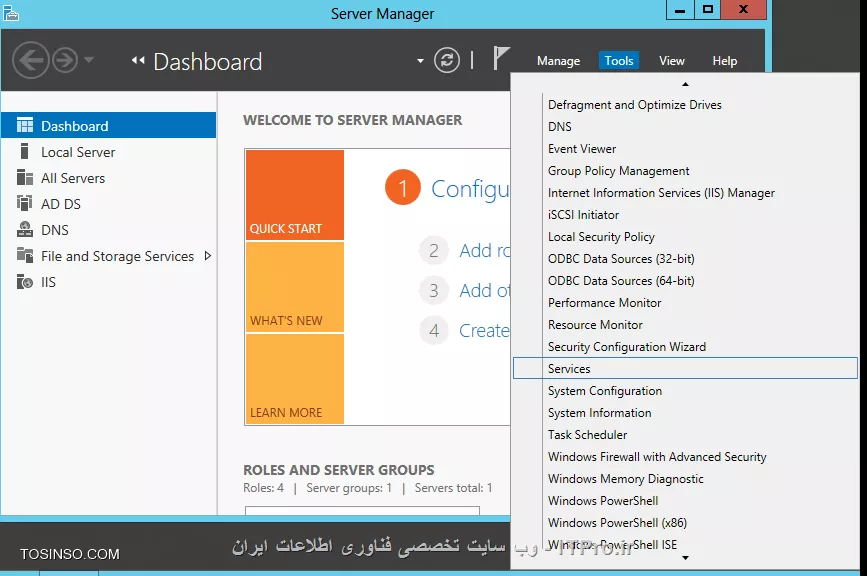Click the Server Manager title bar icon
The width and height of the screenshot is (867, 576).
pos(11,13)
